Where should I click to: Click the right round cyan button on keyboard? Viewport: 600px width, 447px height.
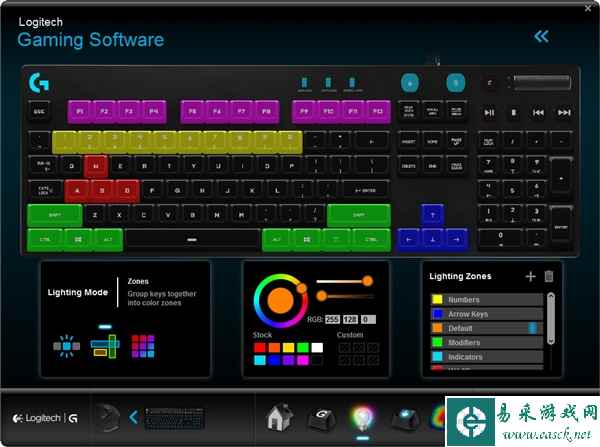pyautogui.click(x=455, y=83)
